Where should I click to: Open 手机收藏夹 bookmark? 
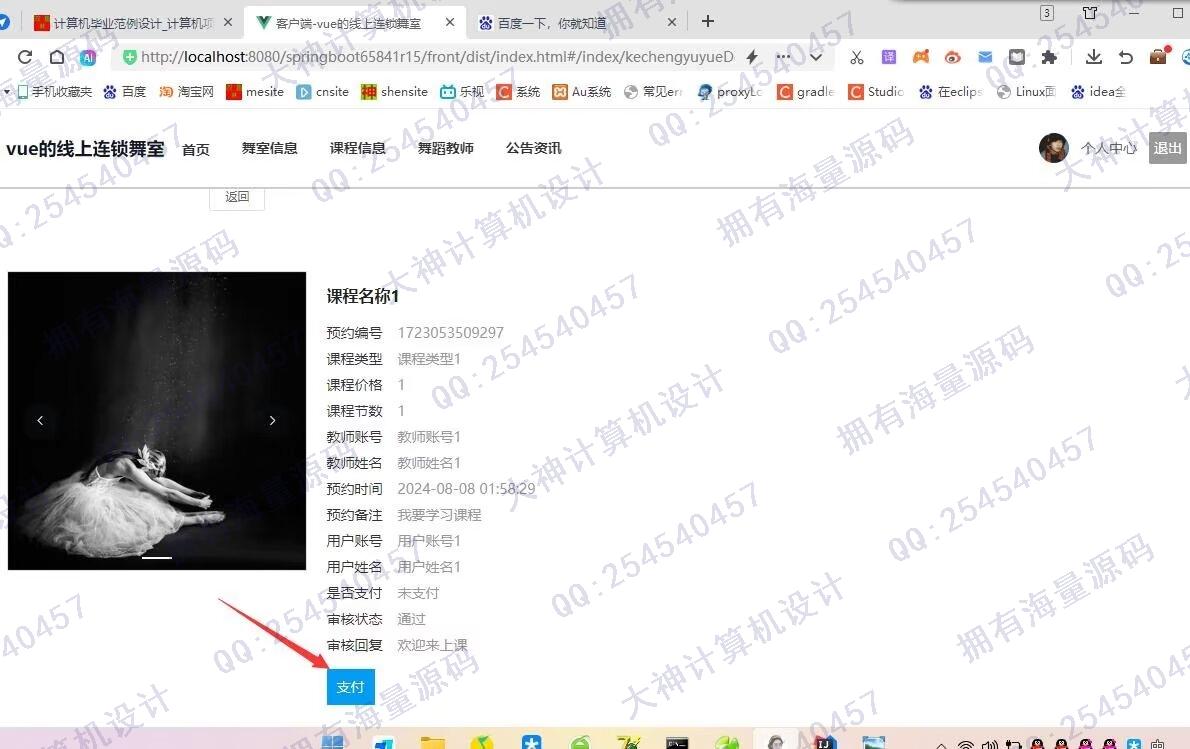[x=54, y=92]
